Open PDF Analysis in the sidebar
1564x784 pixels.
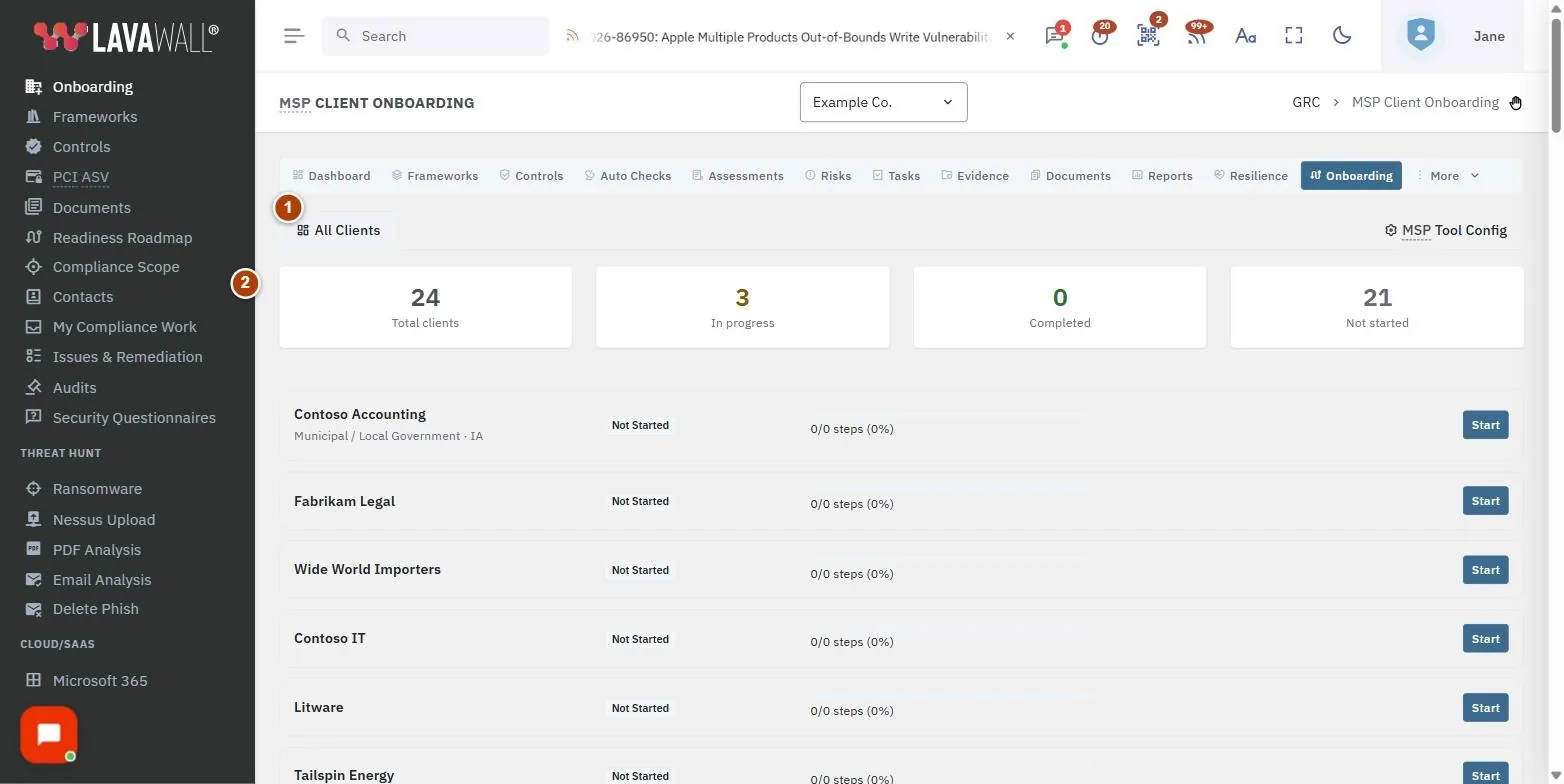click(97, 550)
